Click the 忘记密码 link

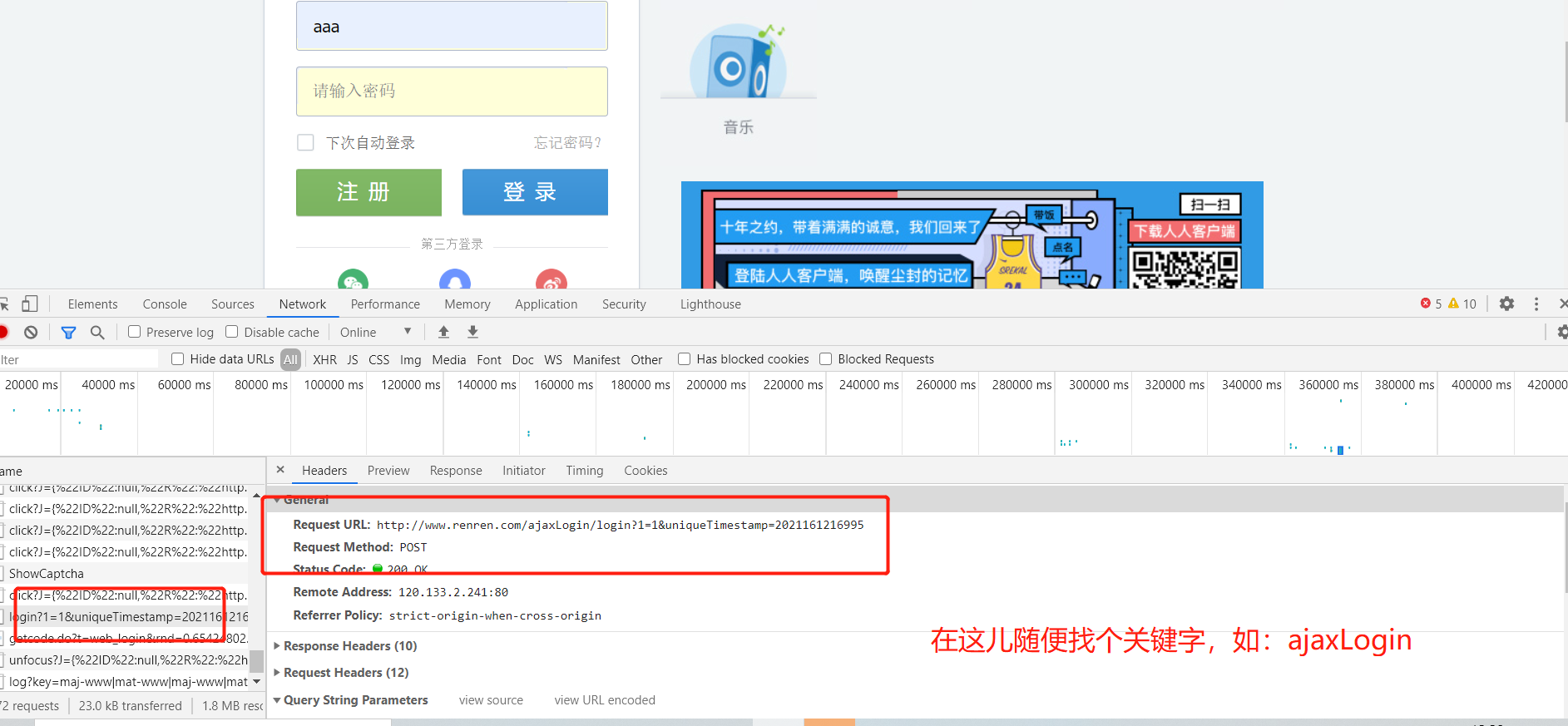pyautogui.click(x=567, y=142)
